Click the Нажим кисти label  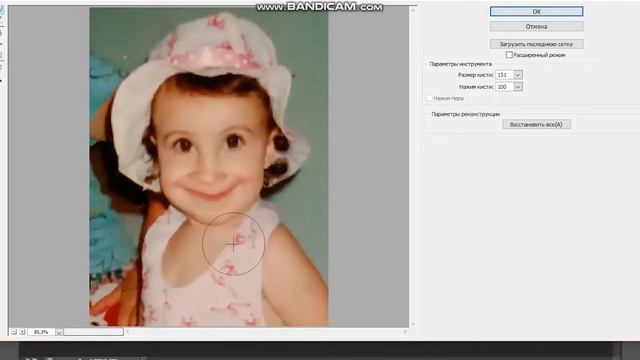click(476, 87)
